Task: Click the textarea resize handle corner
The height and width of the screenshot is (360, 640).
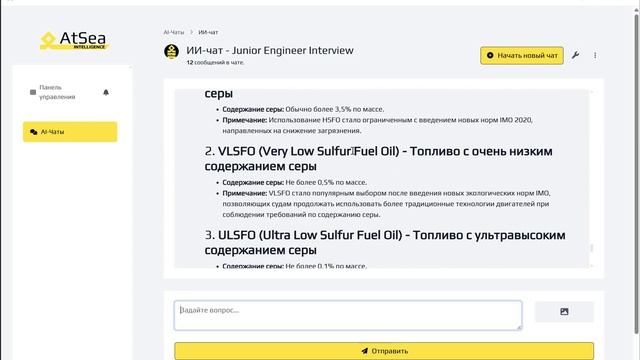Action: 520,327
